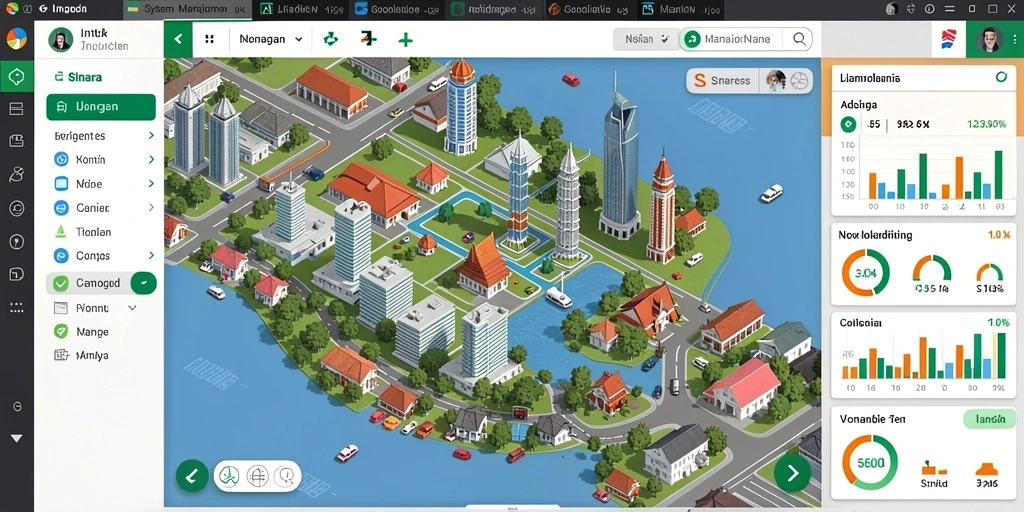Open the Nonagan dropdown
The width and height of the screenshot is (1024, 512).
coord(270,39)
